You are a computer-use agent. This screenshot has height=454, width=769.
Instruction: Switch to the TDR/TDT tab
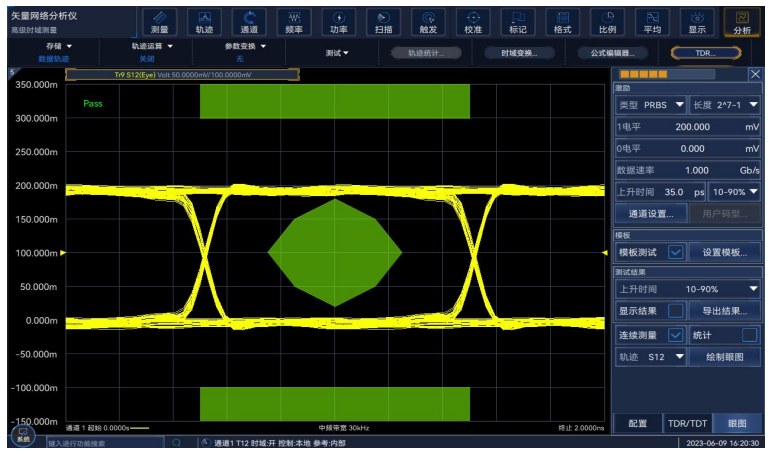point(686,423)
